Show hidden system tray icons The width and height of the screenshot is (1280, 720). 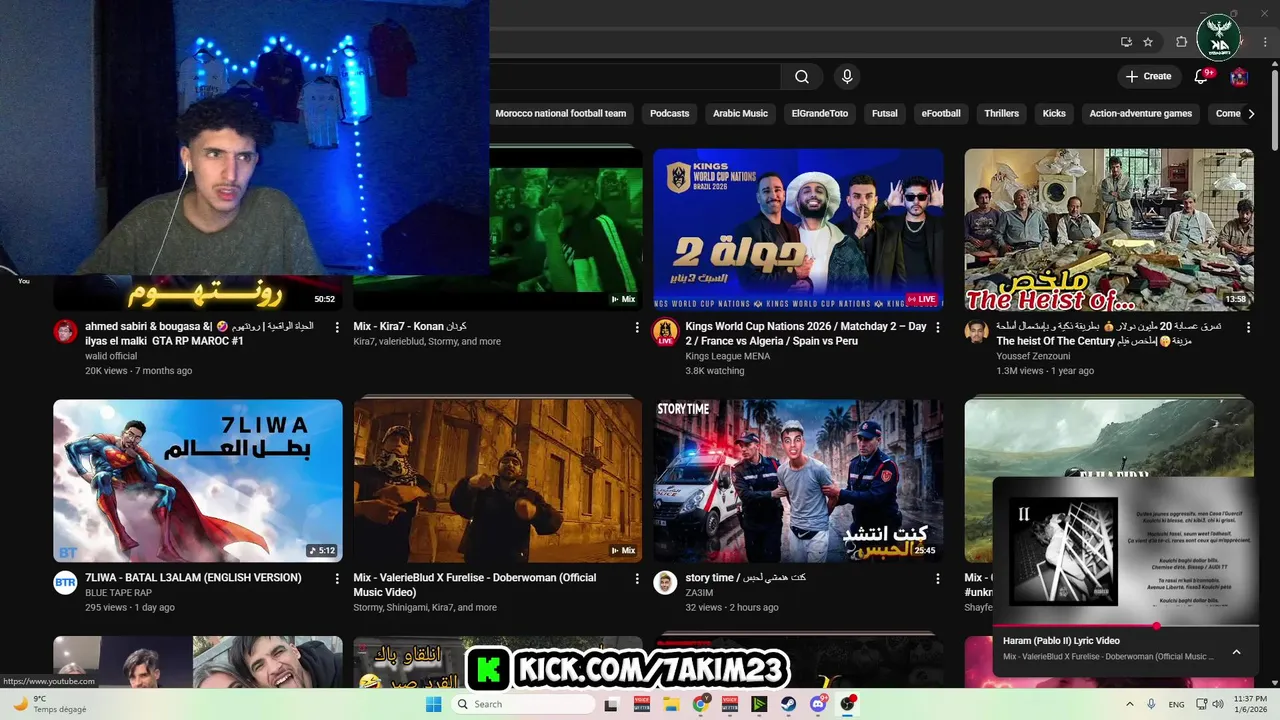[x=1130, y=704]
